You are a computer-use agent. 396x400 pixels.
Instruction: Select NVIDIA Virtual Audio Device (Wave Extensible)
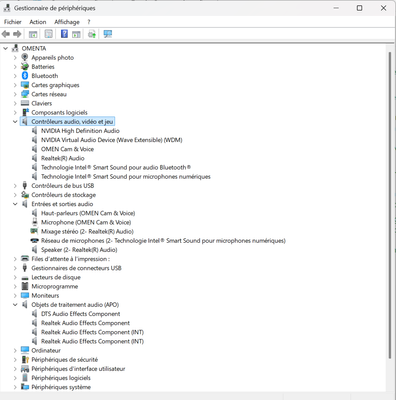(111, 140)
